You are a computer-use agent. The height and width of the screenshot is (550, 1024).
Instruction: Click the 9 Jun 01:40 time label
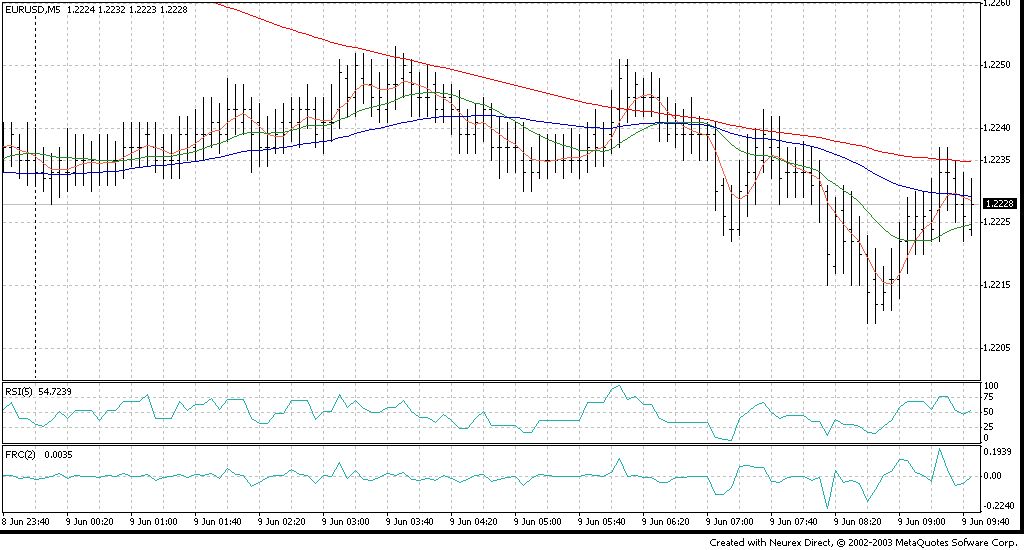[217, 521]
